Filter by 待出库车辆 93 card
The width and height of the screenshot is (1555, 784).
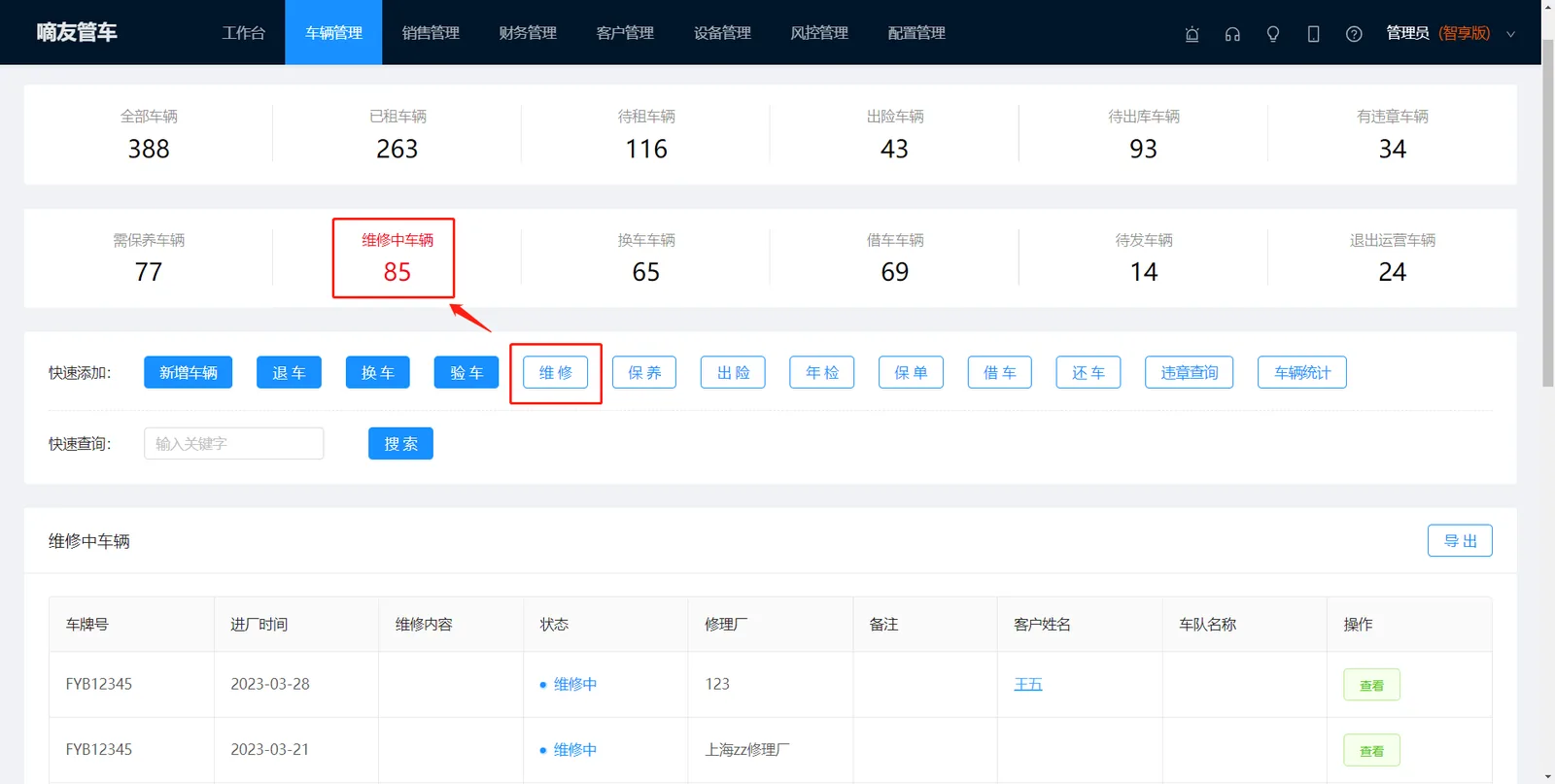pos(1144,134)
